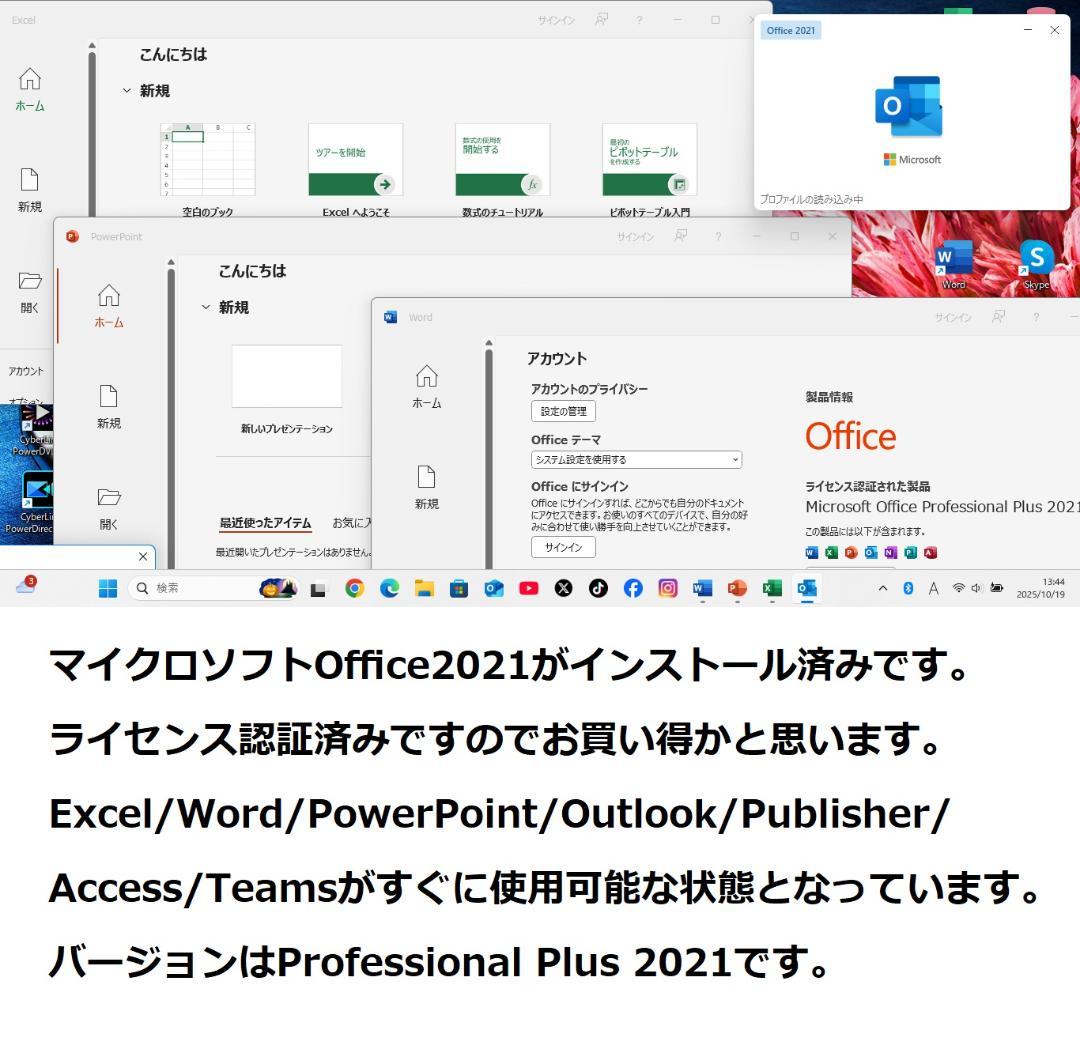This screenshot has width=1080, height=1064.
Task: Select the Word desktop shortcut
Action: click(x=954, y=265)
